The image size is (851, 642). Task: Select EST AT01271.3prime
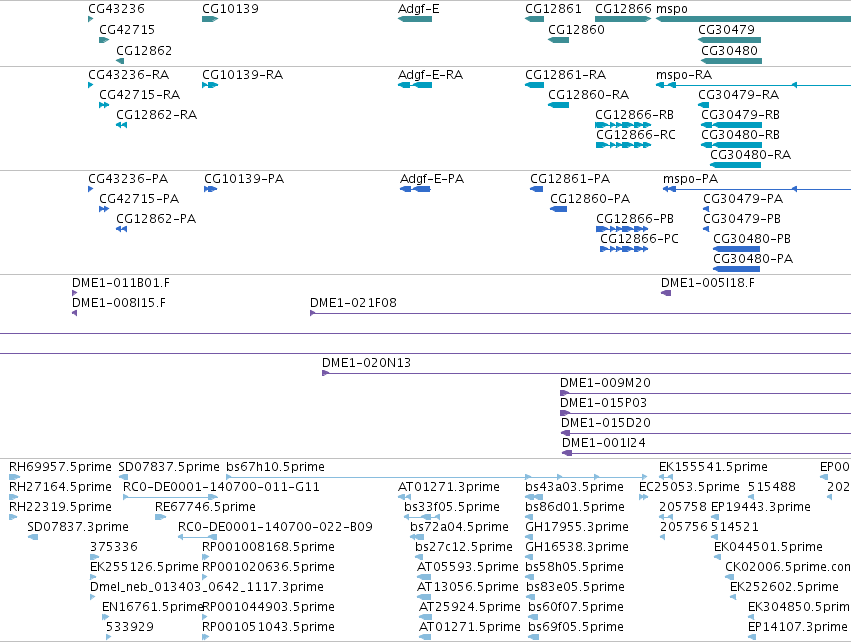[404, 497]
